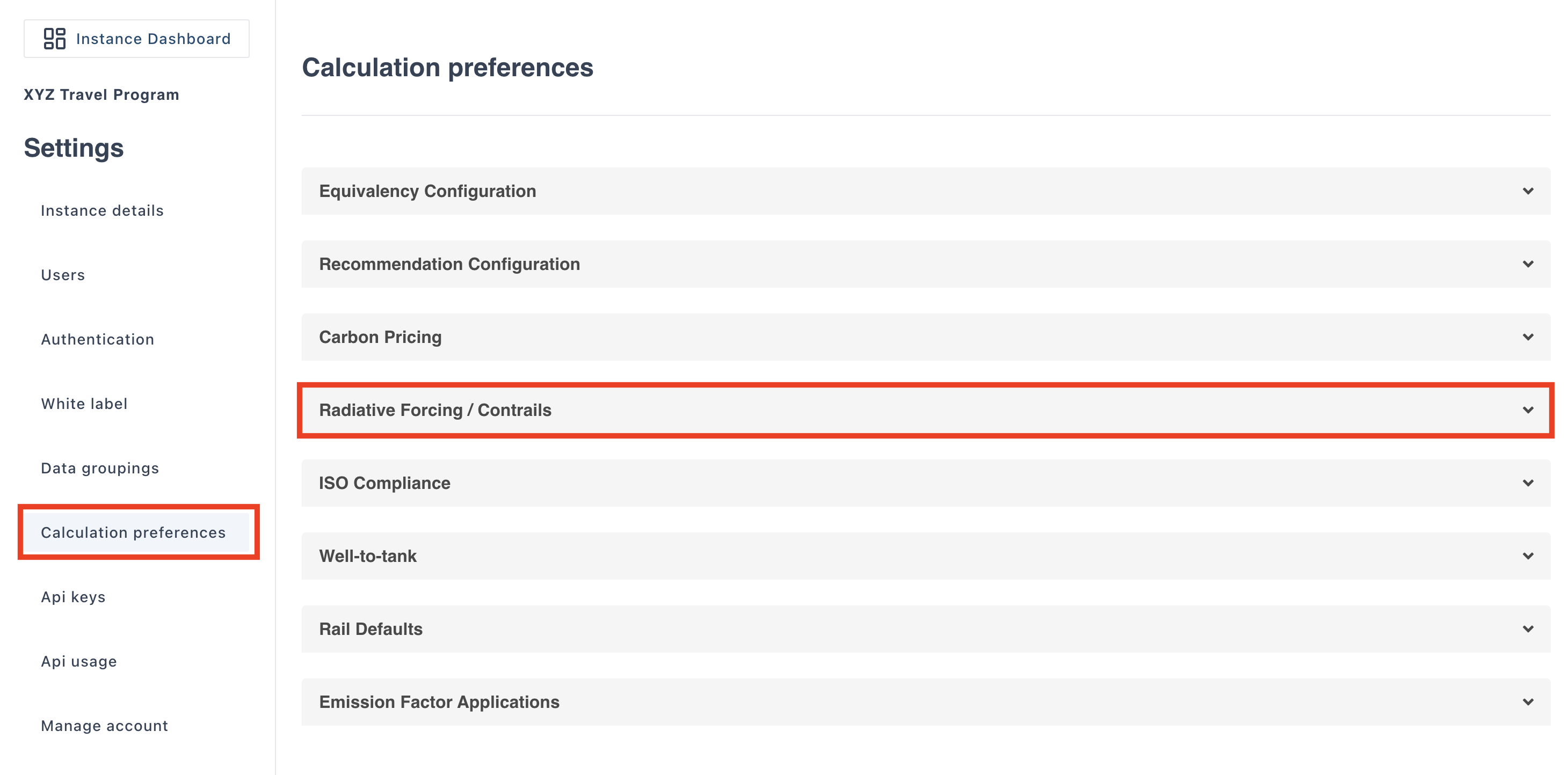This screenshot has height=775, width=1568.
Task: Open the Instance Dashboard button
Action: click(136, 39)
